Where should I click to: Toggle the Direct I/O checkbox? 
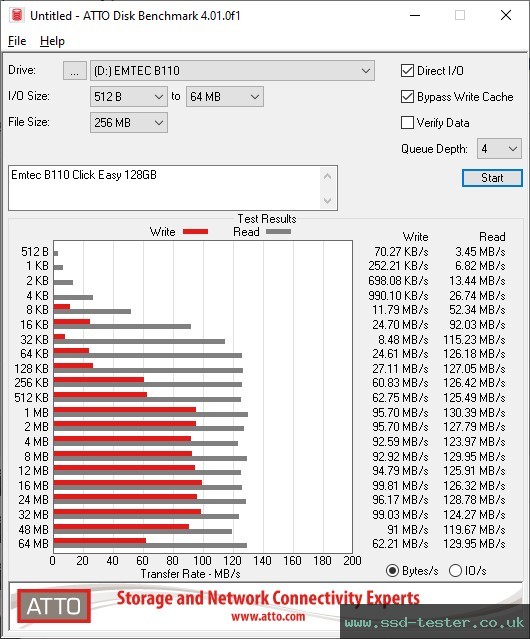(x=407, y=71)
